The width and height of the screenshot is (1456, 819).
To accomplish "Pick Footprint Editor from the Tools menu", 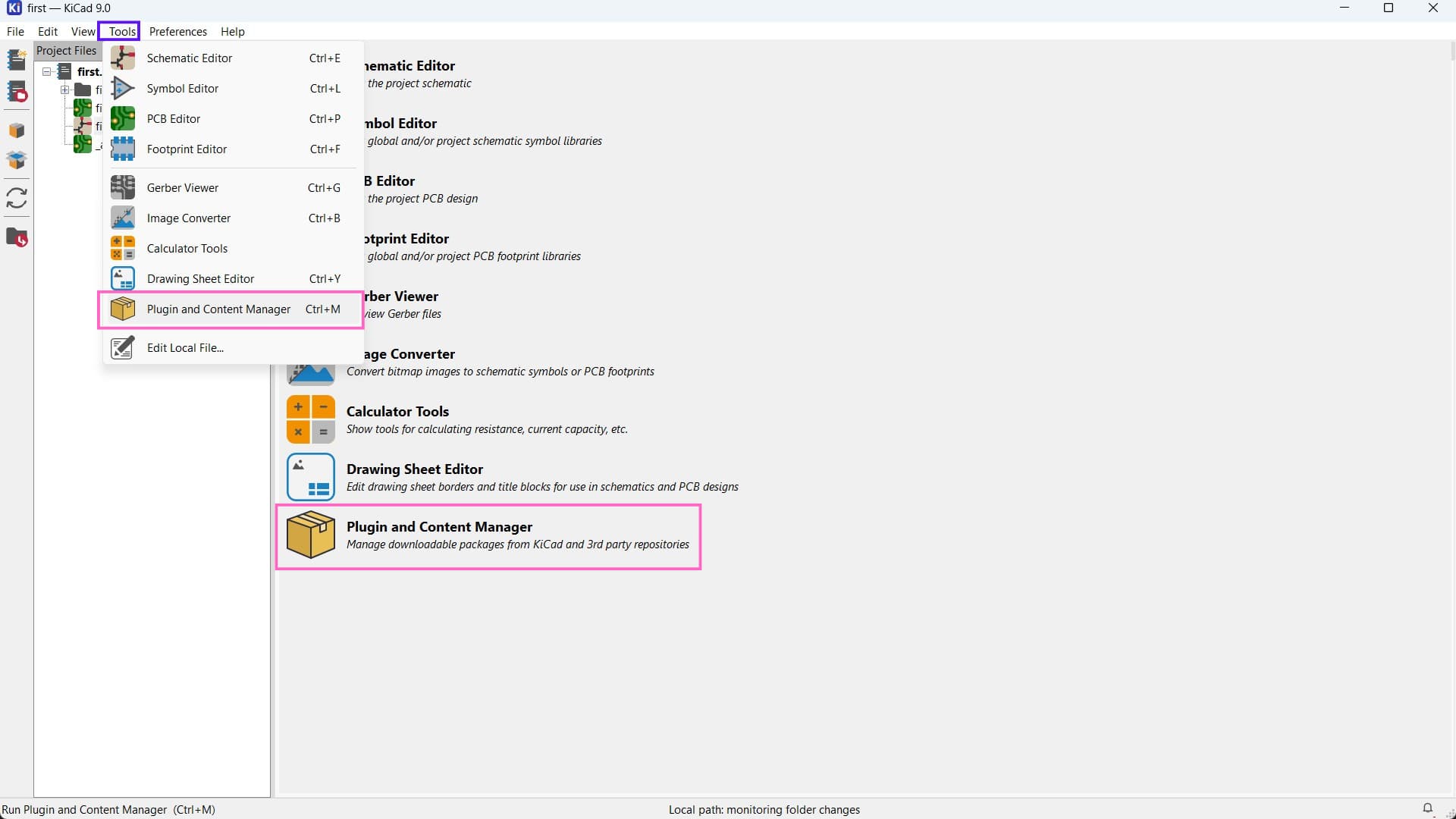I will pyautogui.click(x=187, y=149).
